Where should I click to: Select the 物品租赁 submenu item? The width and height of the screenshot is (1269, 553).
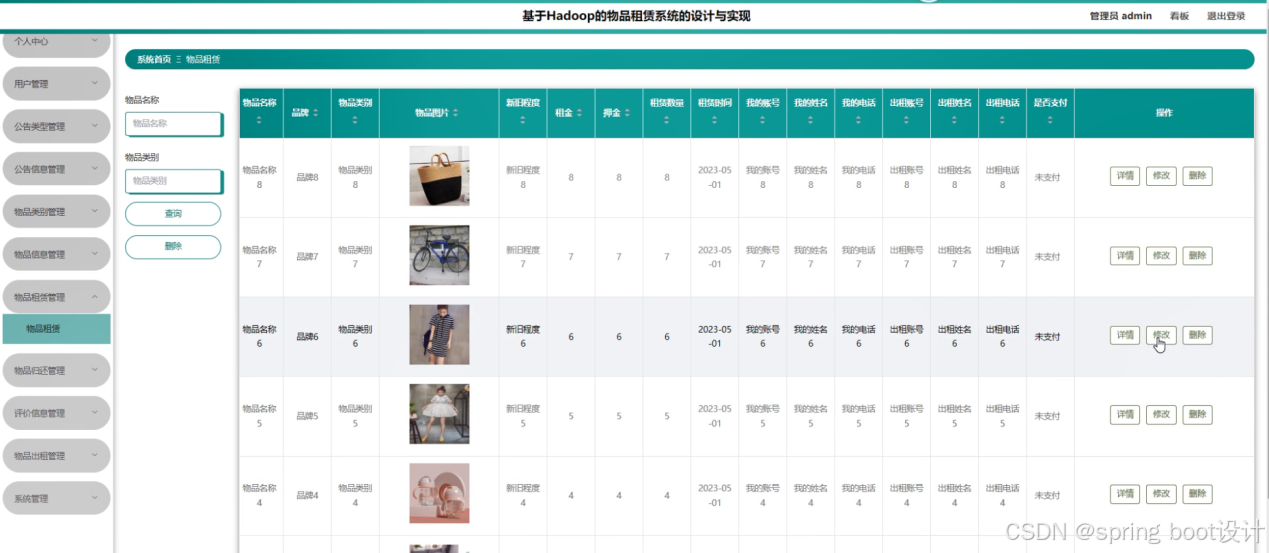pos(56,329)
